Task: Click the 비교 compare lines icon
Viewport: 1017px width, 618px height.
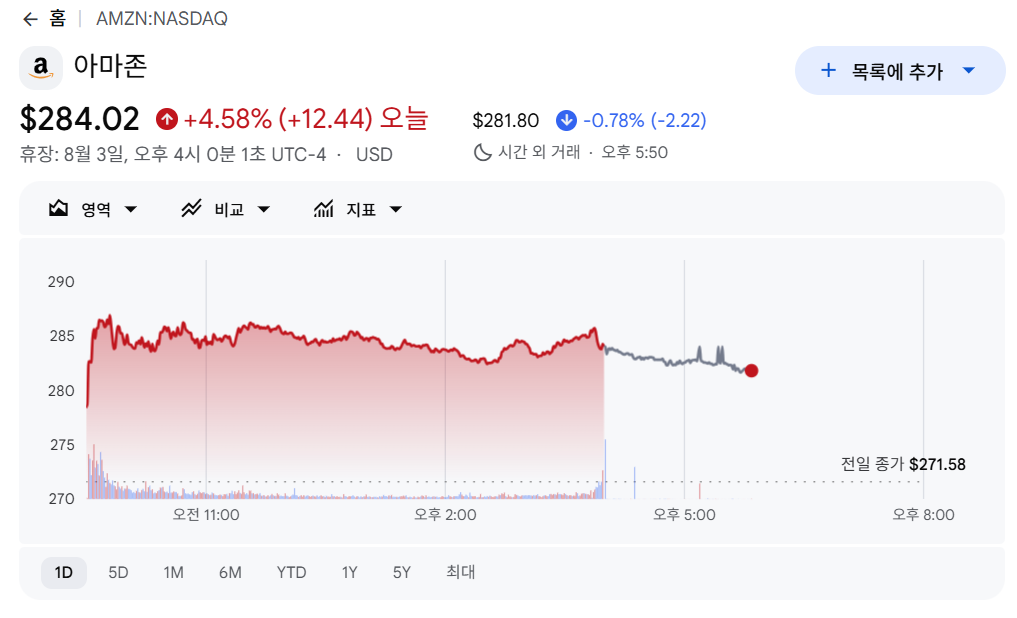Action: pos(191,209)
